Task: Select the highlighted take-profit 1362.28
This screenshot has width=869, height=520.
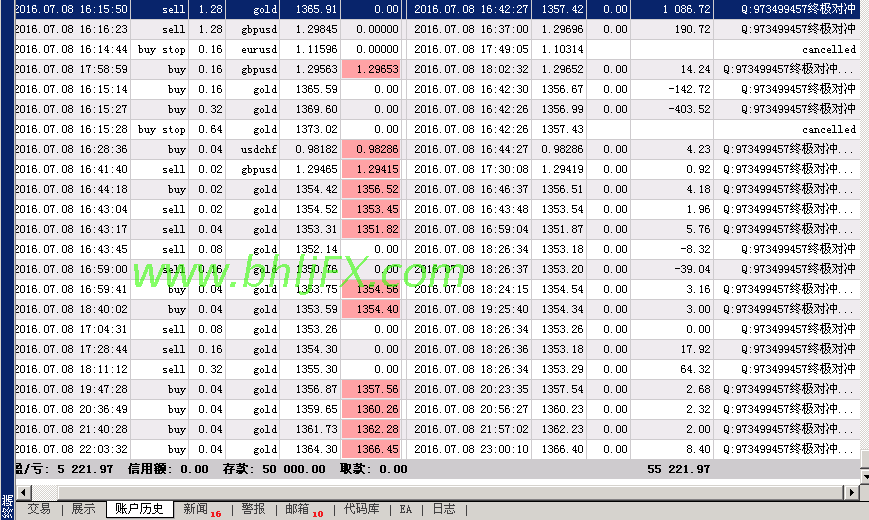Action: pos(371,429)
